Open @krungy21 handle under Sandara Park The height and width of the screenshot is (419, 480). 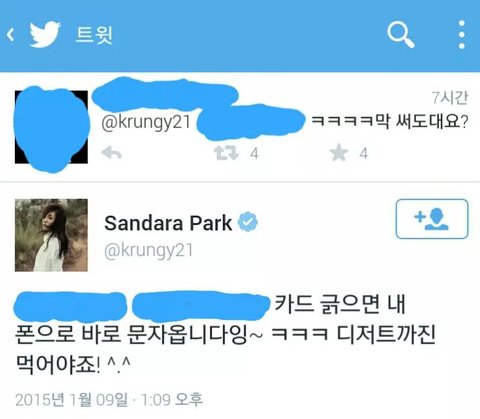pos(149,251)
